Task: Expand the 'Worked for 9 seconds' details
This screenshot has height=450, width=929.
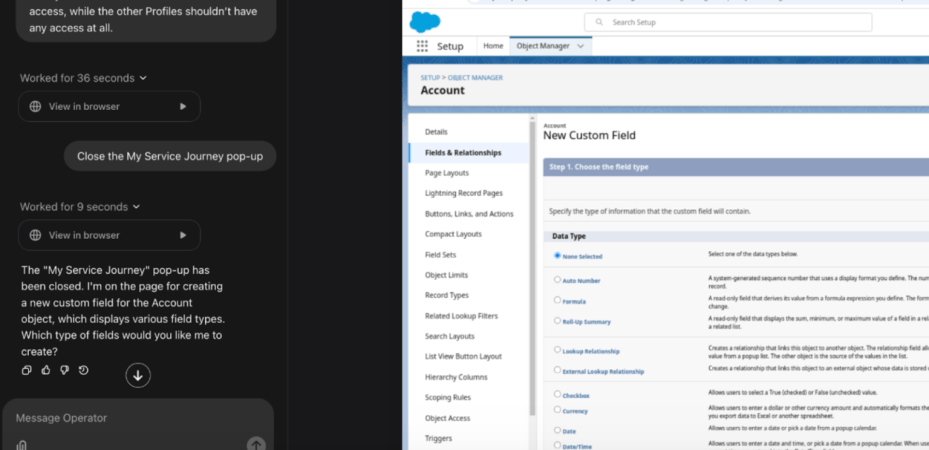Action: click(80, 207)
